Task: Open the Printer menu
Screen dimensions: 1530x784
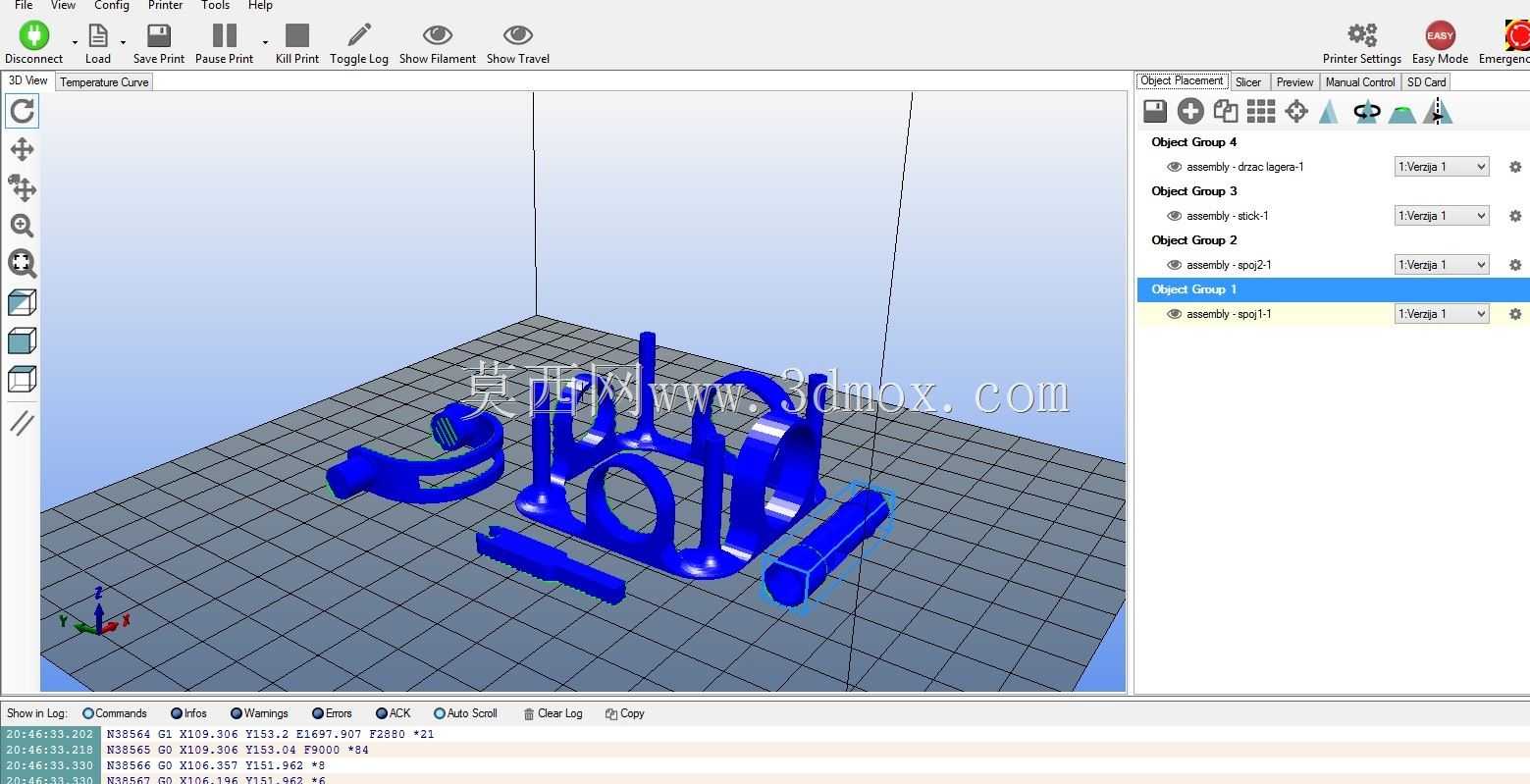Action: tap(165, 5)
